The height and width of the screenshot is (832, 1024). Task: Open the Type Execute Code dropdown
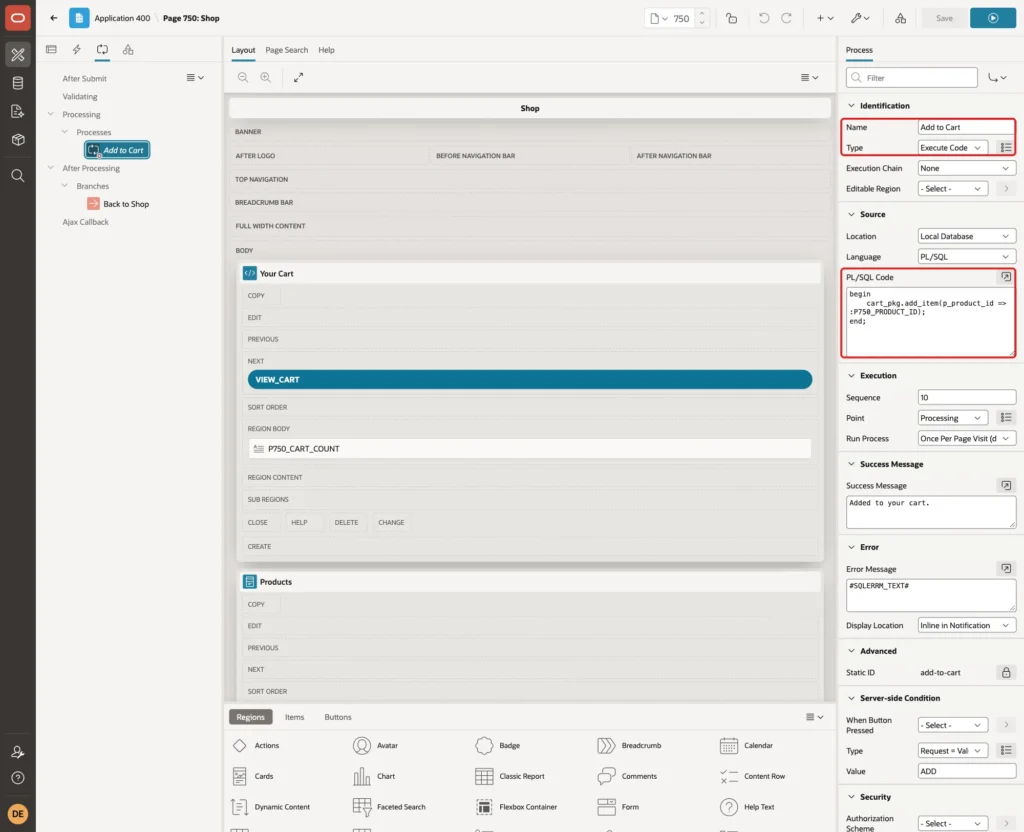[952, 148]
